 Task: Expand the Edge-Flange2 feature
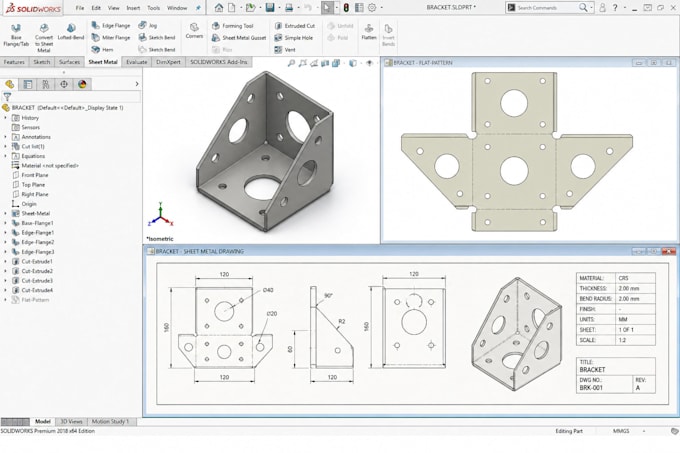(6, 242)
